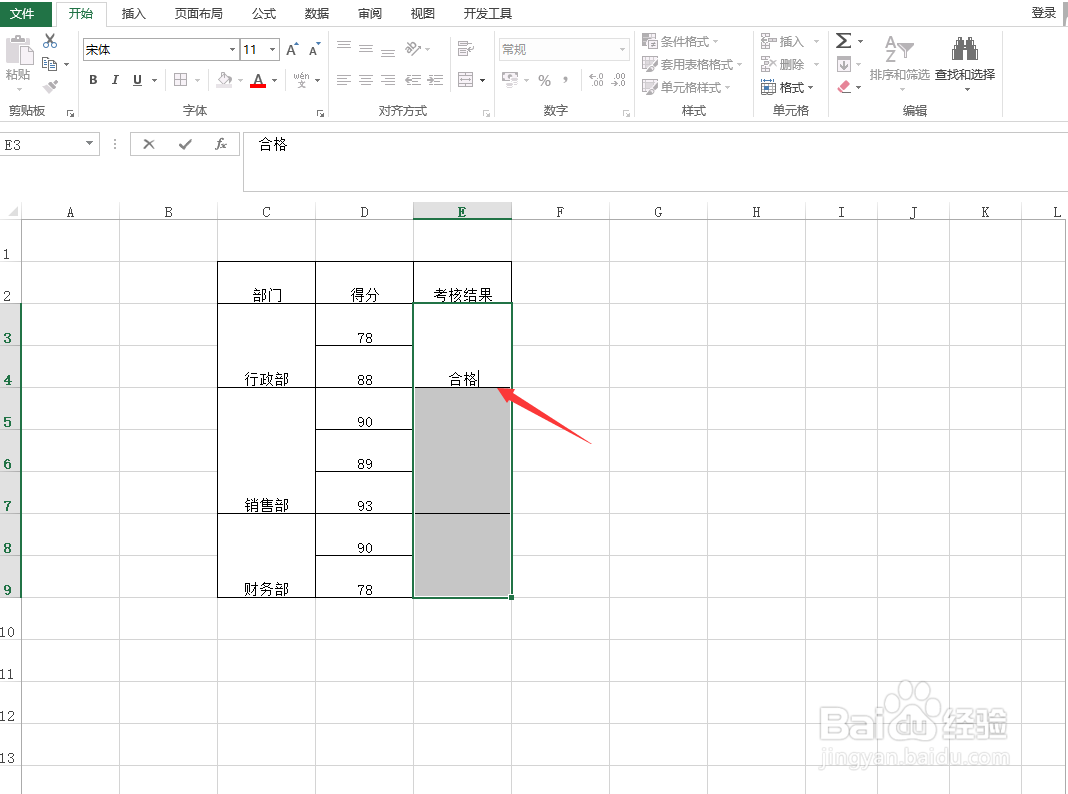Click Fill down arrow icon

[843, 65]
